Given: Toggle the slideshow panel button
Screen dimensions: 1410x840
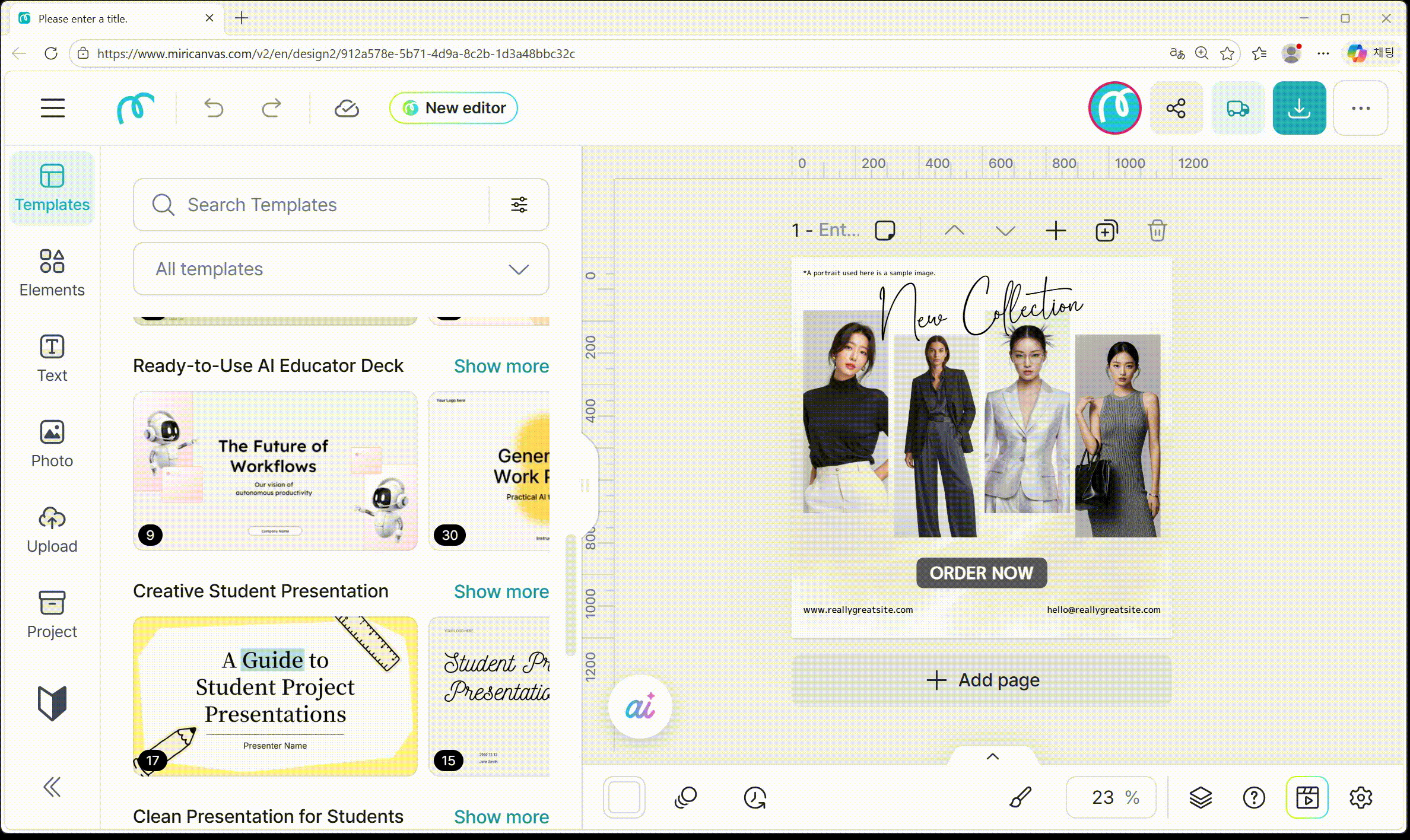Looking at the screenshot, I should click(x=1307, y=797).
